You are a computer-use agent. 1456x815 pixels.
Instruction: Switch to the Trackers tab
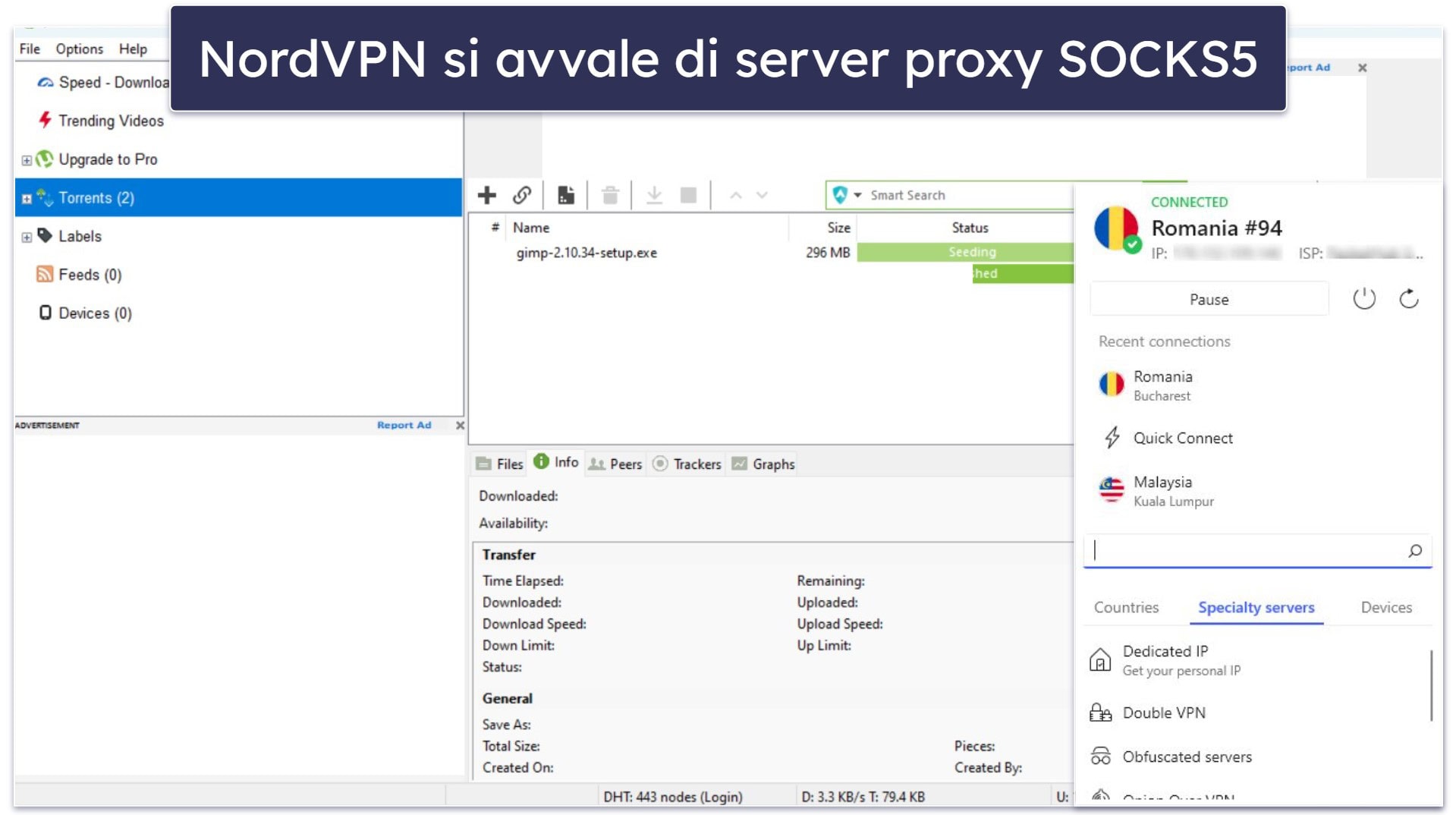[x=687, y=464]
